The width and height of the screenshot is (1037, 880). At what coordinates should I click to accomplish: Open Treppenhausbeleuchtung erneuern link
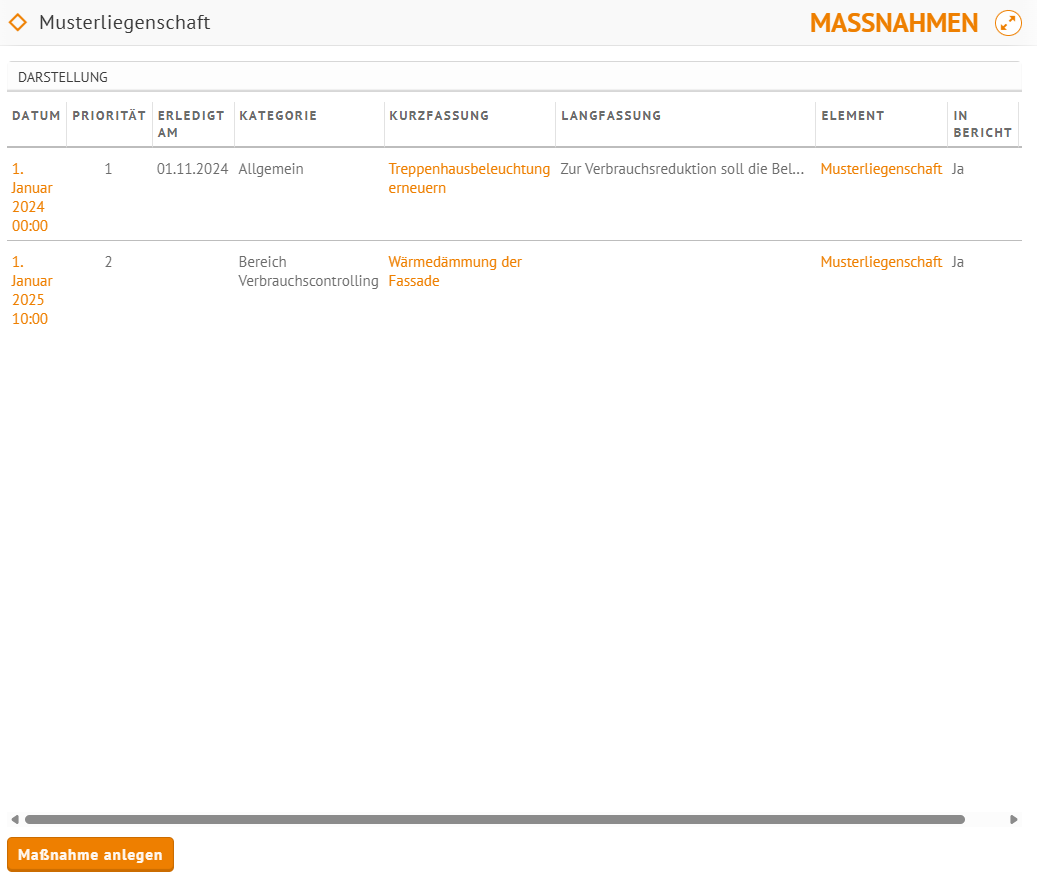469,179
